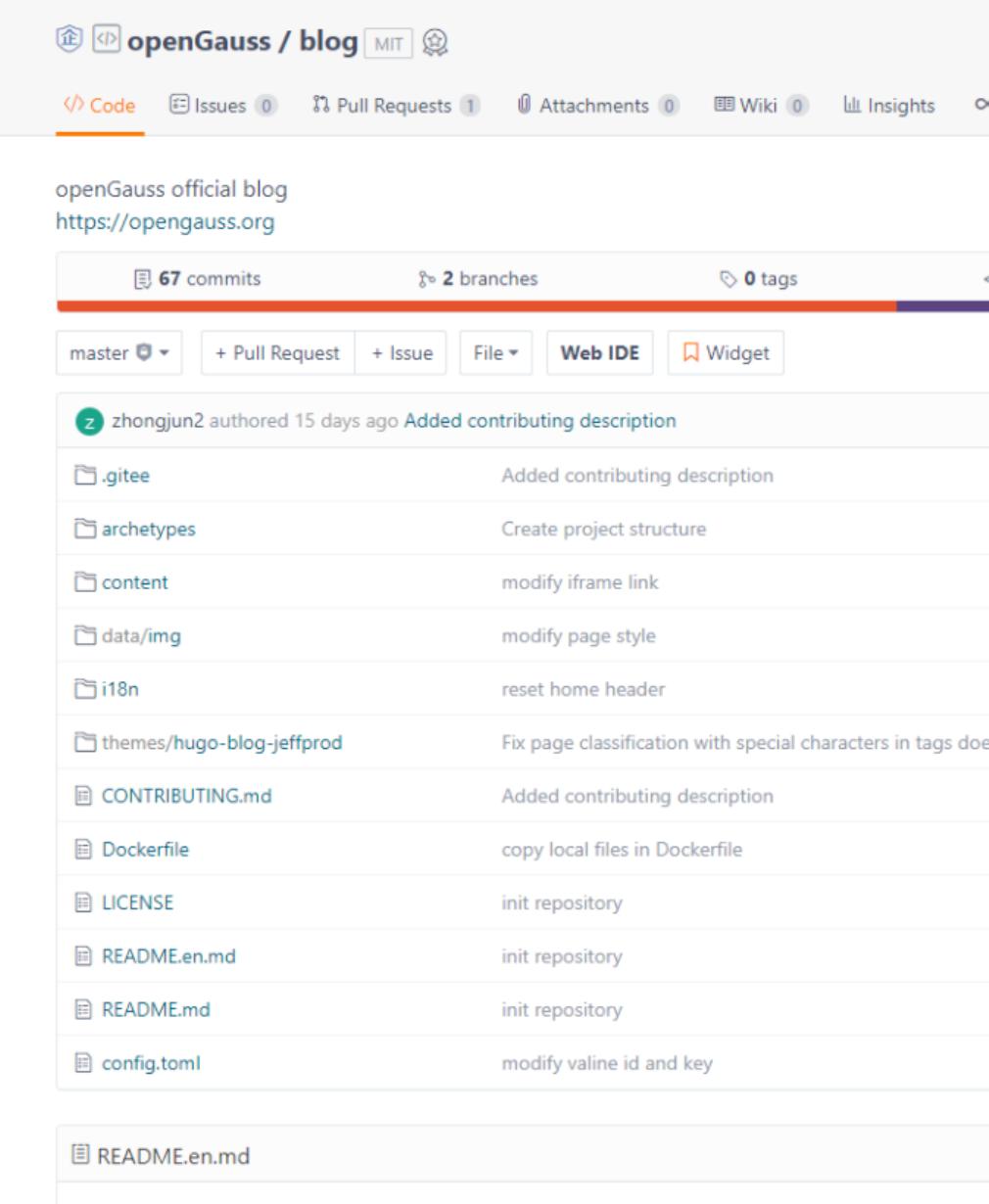Open the modify page style commit message
The image size is (989, 1204).
tap(579, 636)
